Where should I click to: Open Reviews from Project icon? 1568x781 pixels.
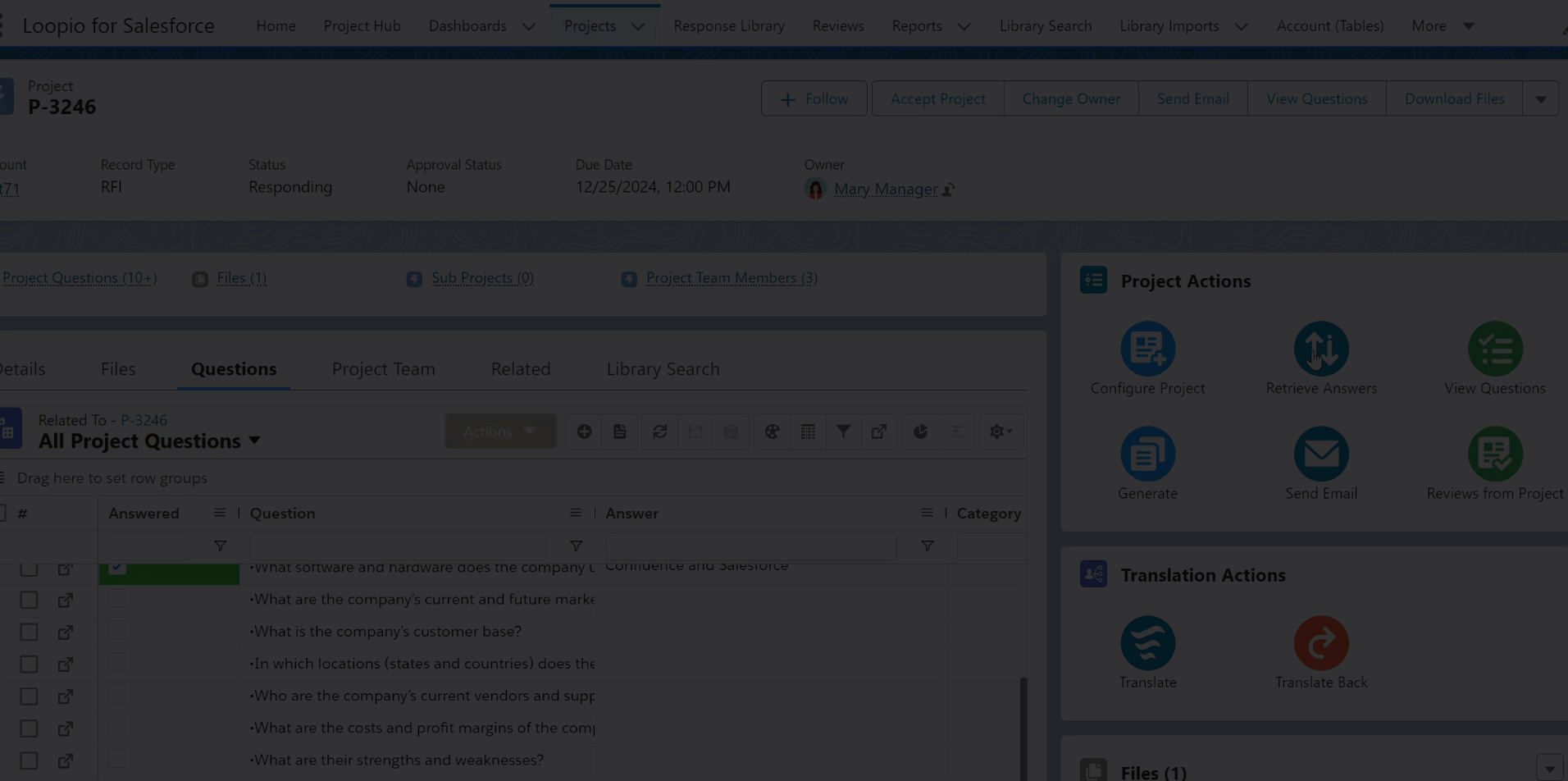click(1495, 454)
